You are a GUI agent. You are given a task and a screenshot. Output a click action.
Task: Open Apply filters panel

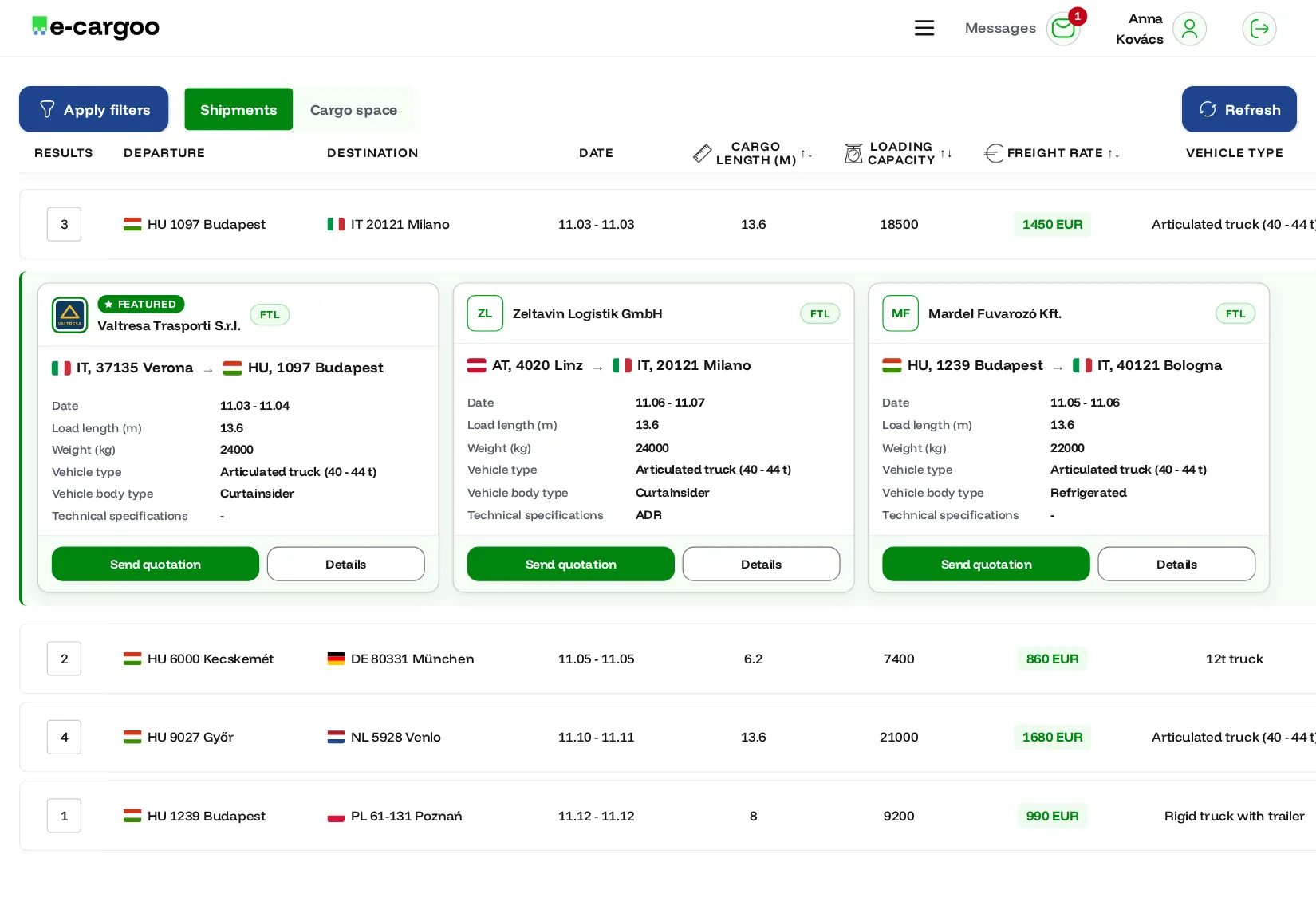click(94, 109)
